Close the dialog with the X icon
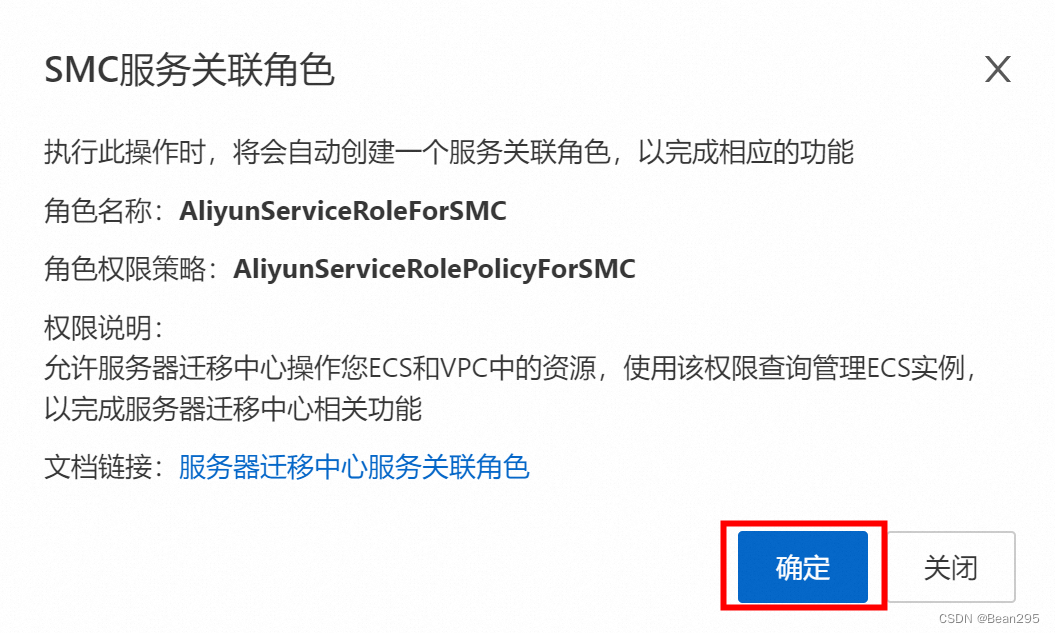 point(998,69)
